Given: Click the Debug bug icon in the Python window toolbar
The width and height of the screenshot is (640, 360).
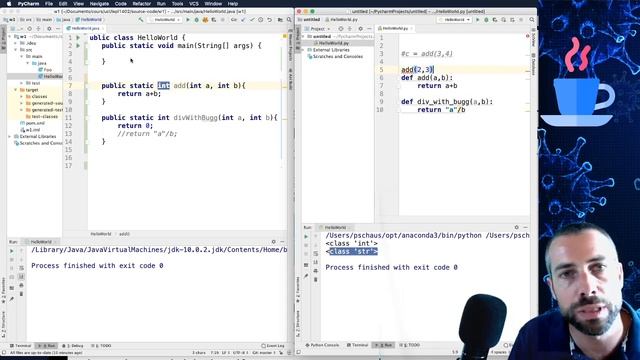Looking at the screenshot, I should [x=486, y=20].
